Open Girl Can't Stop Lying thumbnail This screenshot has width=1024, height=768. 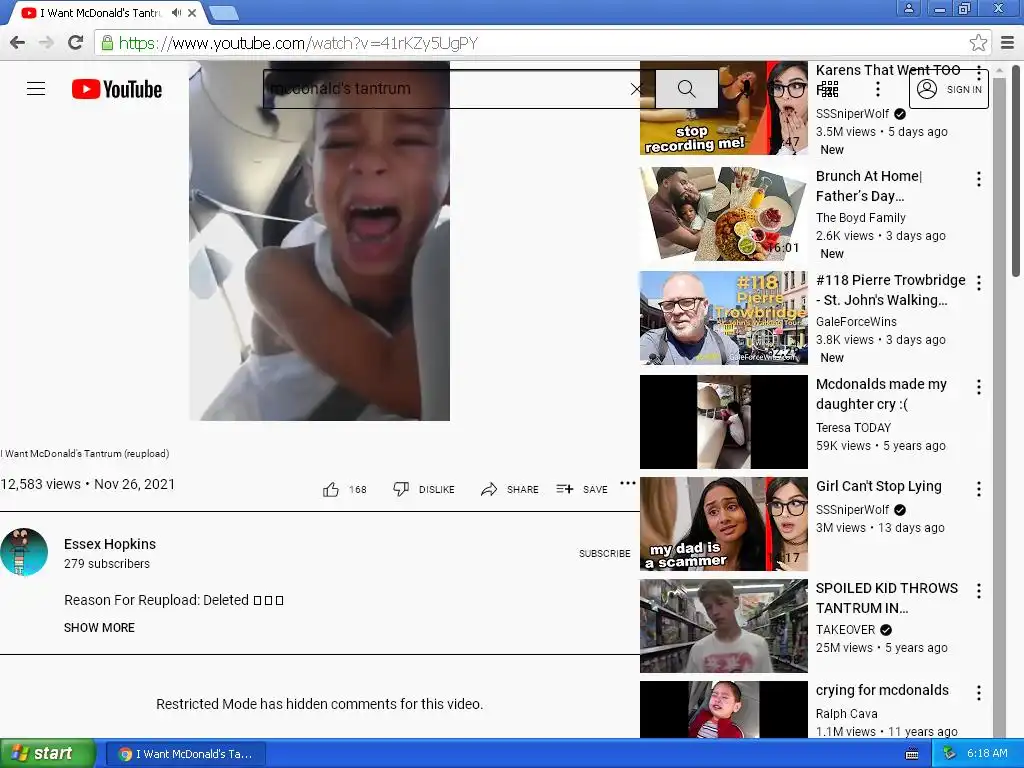[724, 524]
